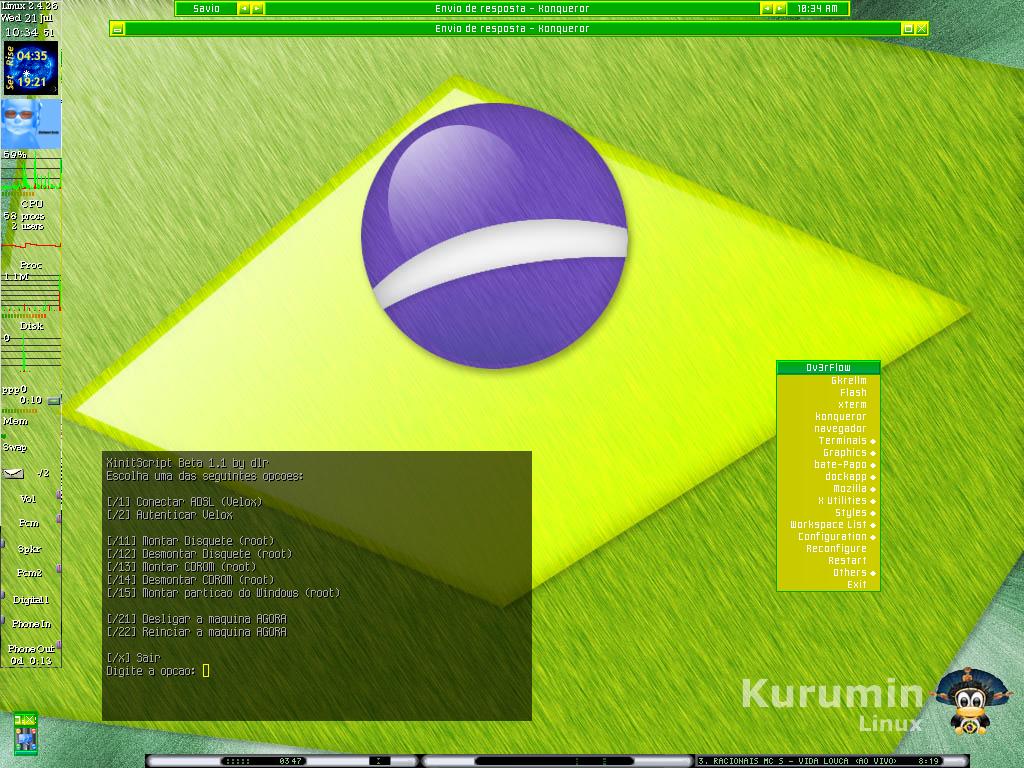The image size is (1024, 768).
Task: Click the Kurumin penguin mascot logo
Action: [x=972, y=701]
